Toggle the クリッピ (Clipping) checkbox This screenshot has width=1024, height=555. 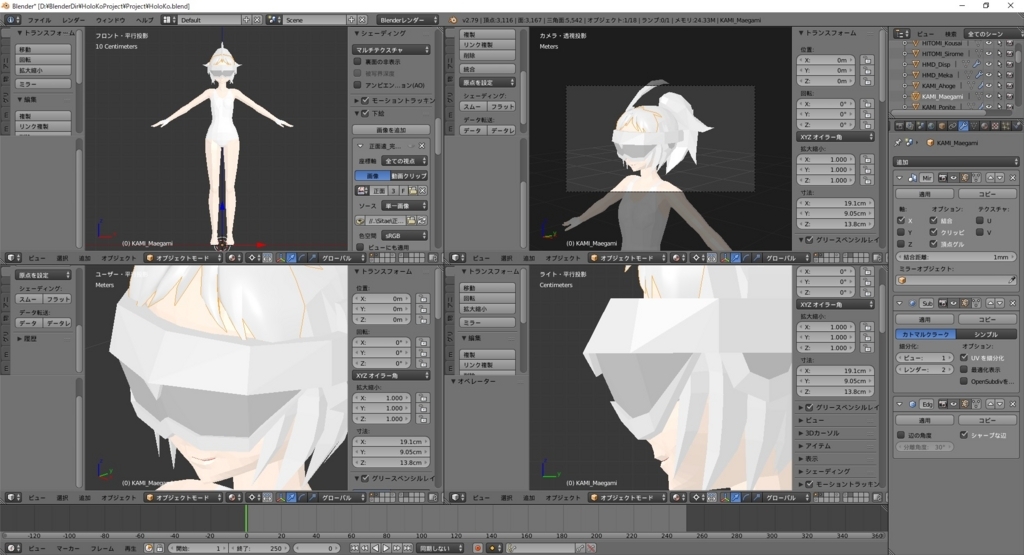(x=933, y=232)
